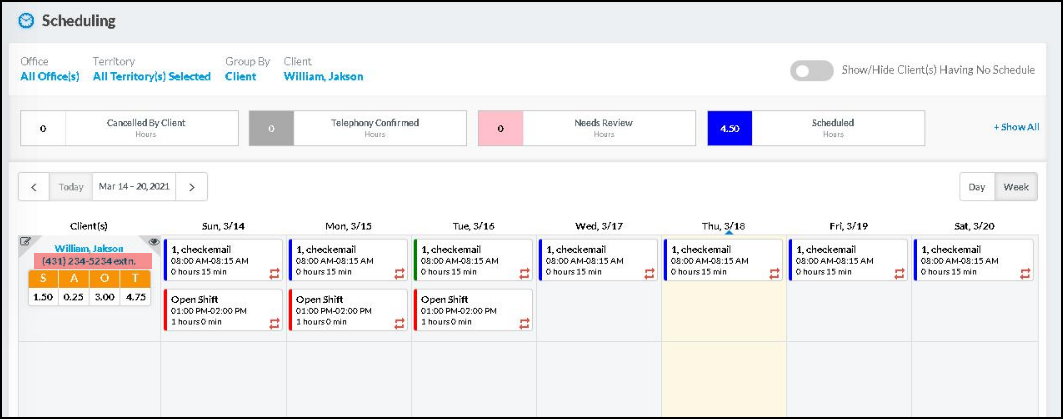This screenshot has height=419, width=1063.
Task: Click the edit icon beside William, Jakson
Action: point(25,242)
